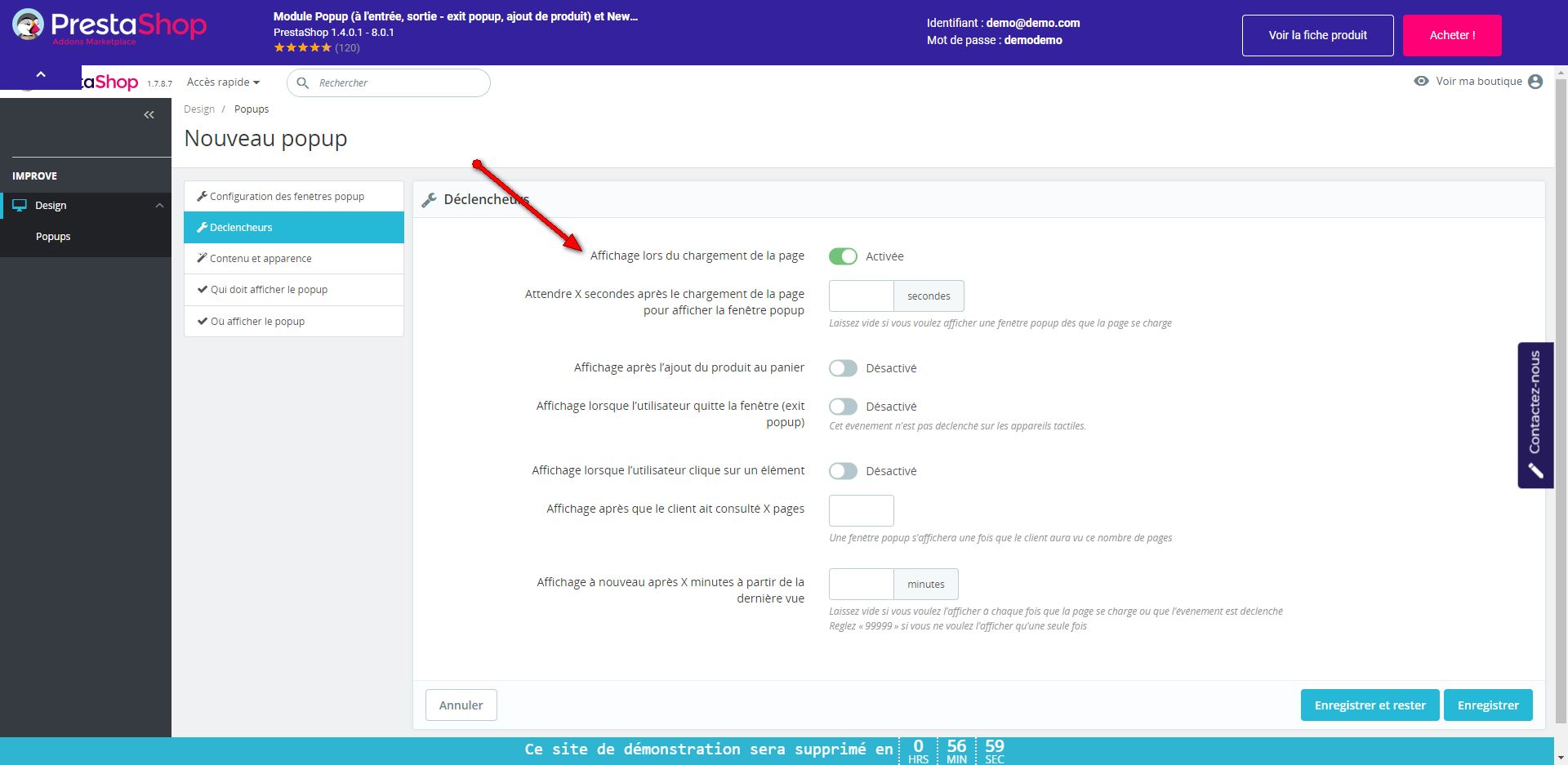Click the secondes unit label
The height and width of the screenshot is (765, 1568).
929,296
